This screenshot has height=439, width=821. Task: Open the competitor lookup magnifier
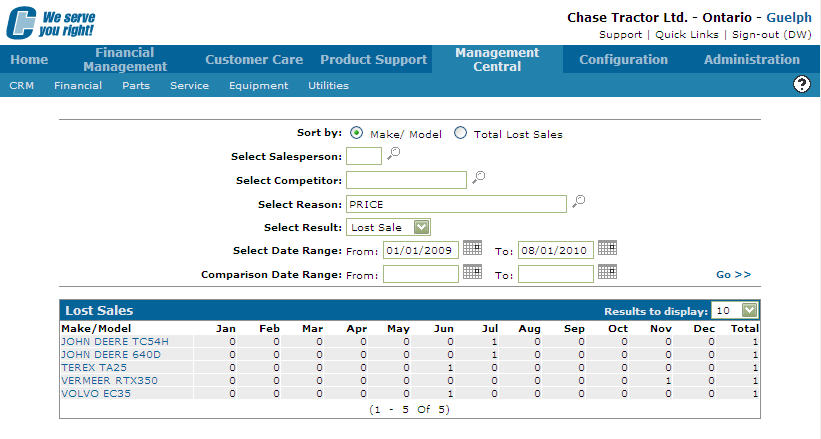click(478, 178)
